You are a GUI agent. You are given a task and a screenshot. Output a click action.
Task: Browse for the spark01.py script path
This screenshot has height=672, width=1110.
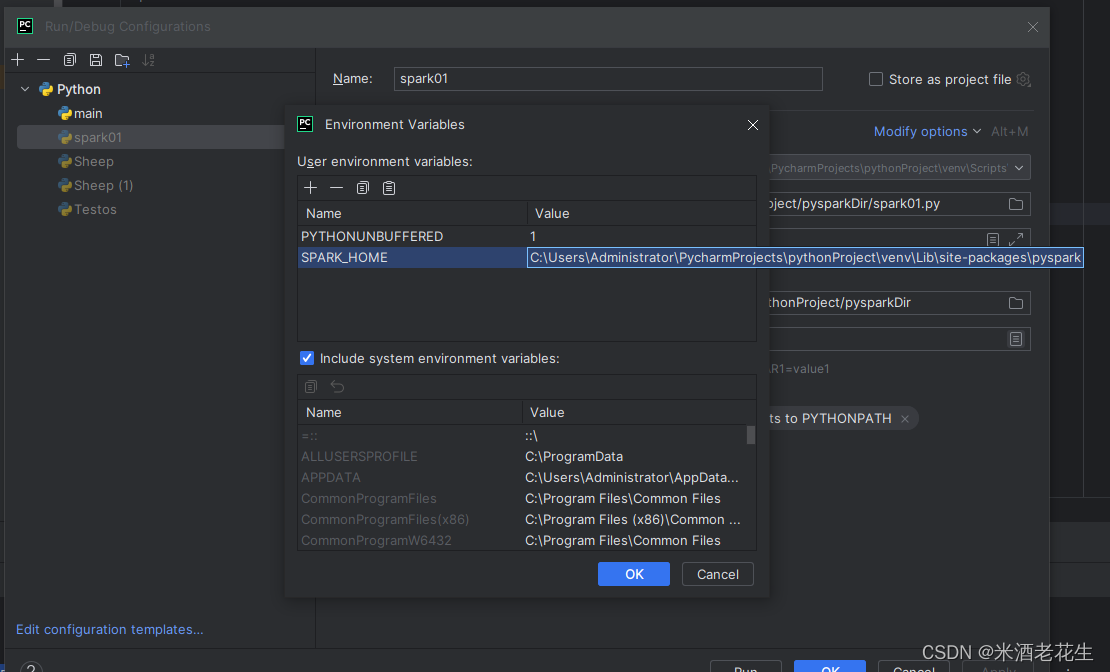click(1016, 203)
